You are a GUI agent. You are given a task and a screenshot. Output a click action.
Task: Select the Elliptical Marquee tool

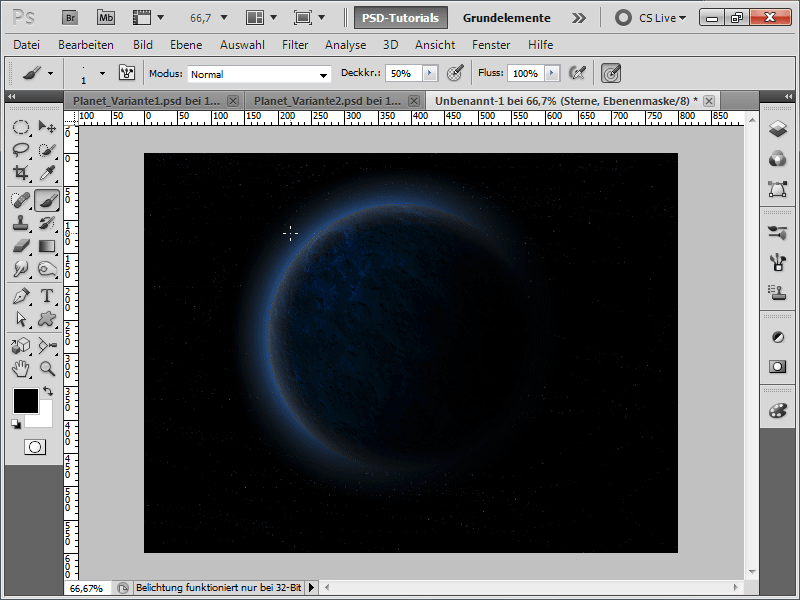[20, 127]
